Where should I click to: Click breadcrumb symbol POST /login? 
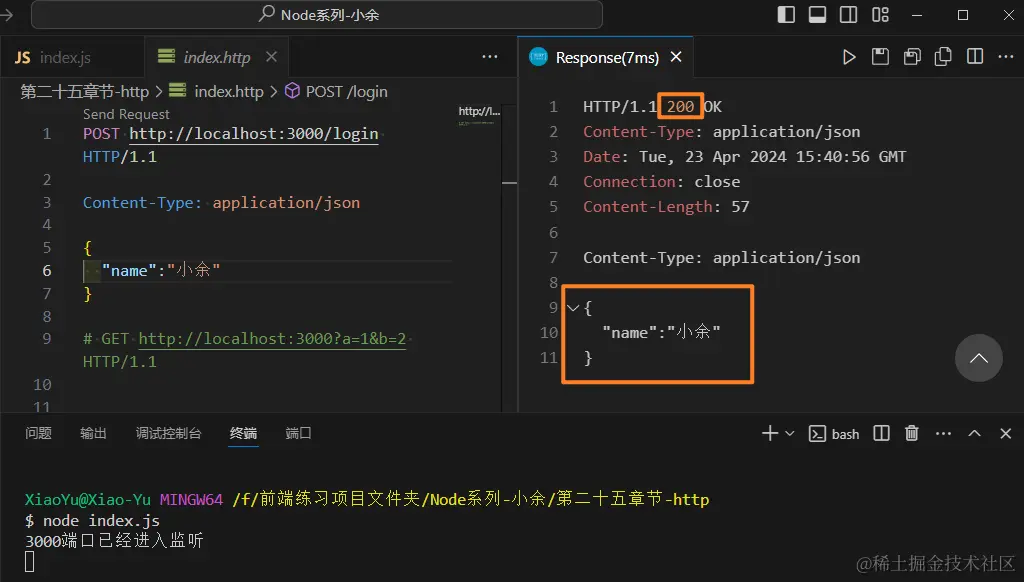[x=346, y=91]
